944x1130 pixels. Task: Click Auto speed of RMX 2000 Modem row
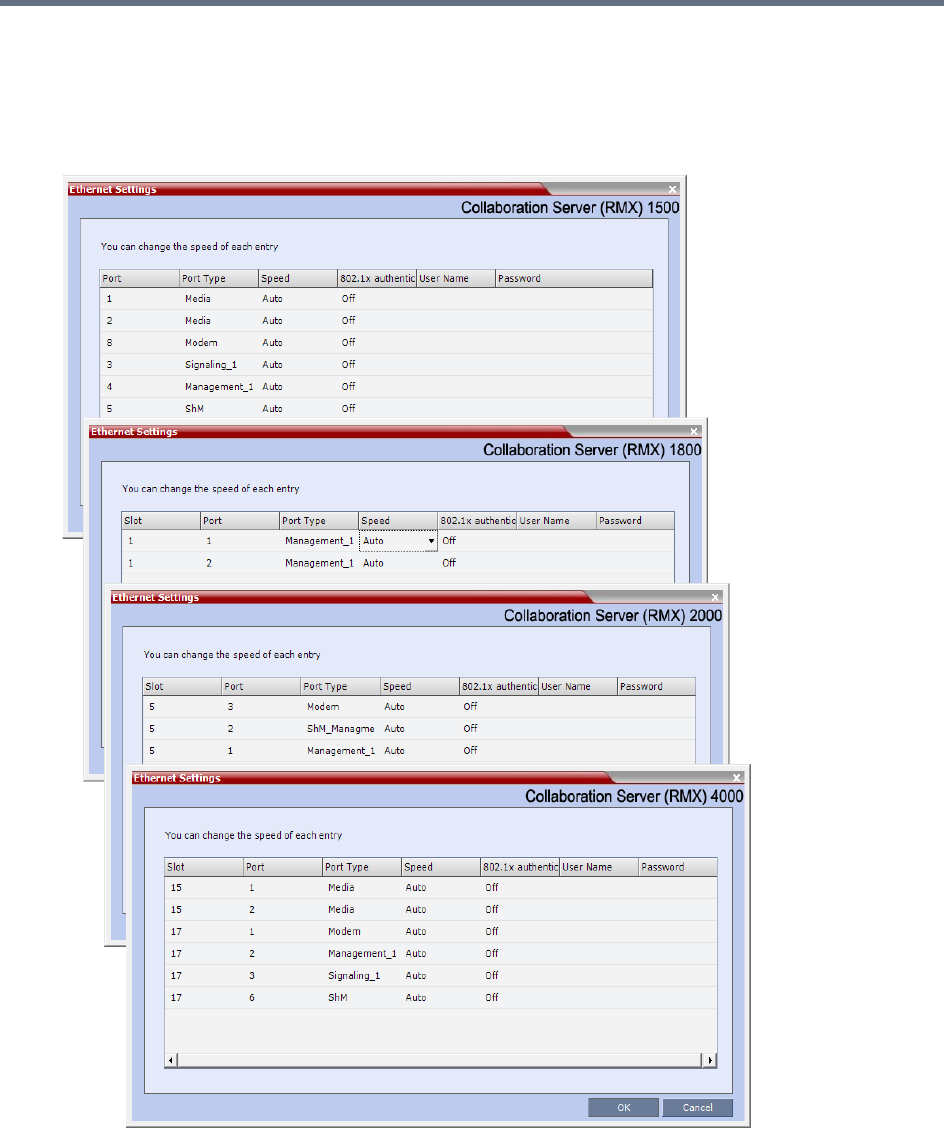tap(394, 707)
